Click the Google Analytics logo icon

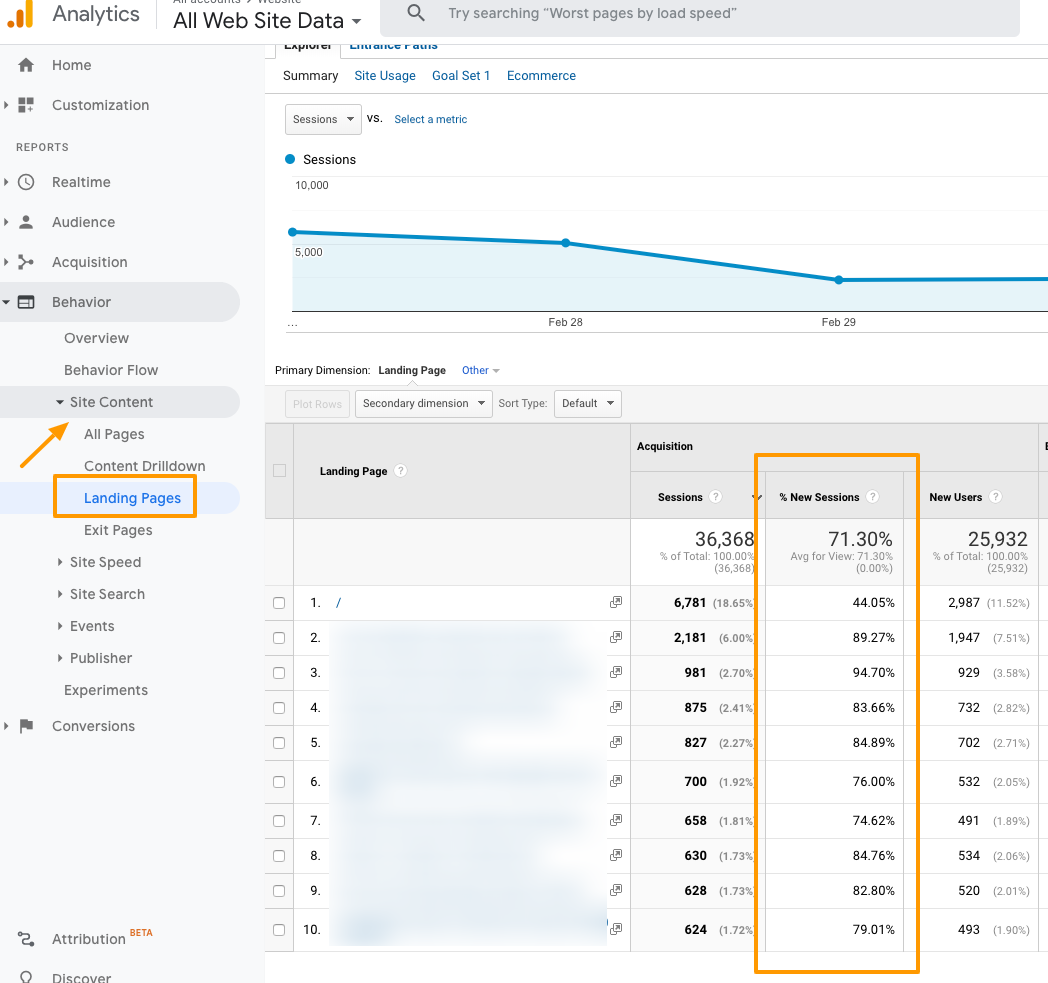click(21, 14)
